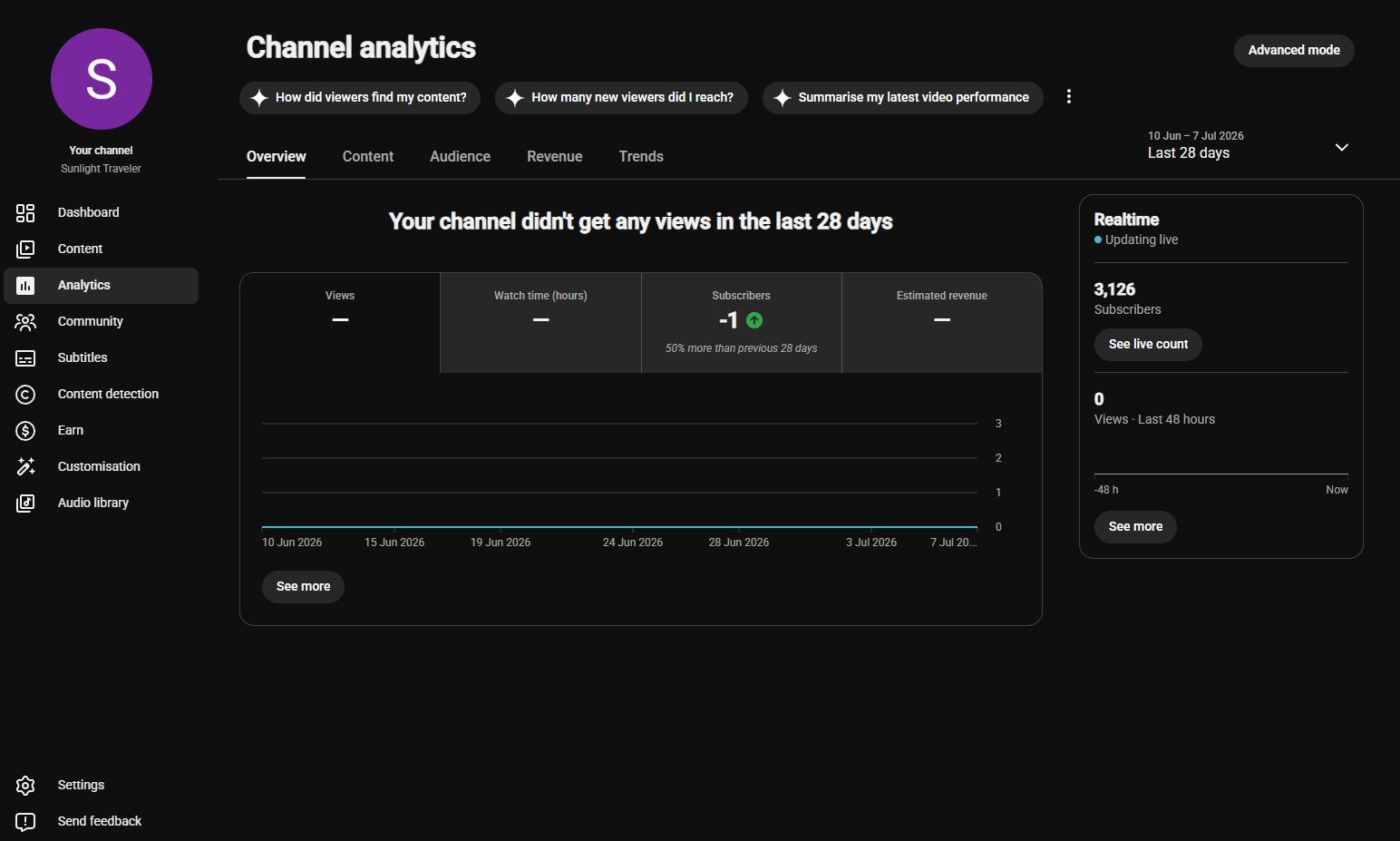Screen dimensions: 1400x841
Task: Open the 10 Jun – 7 Jul 2026 period selector
Action: click(x=1249, y=145)
